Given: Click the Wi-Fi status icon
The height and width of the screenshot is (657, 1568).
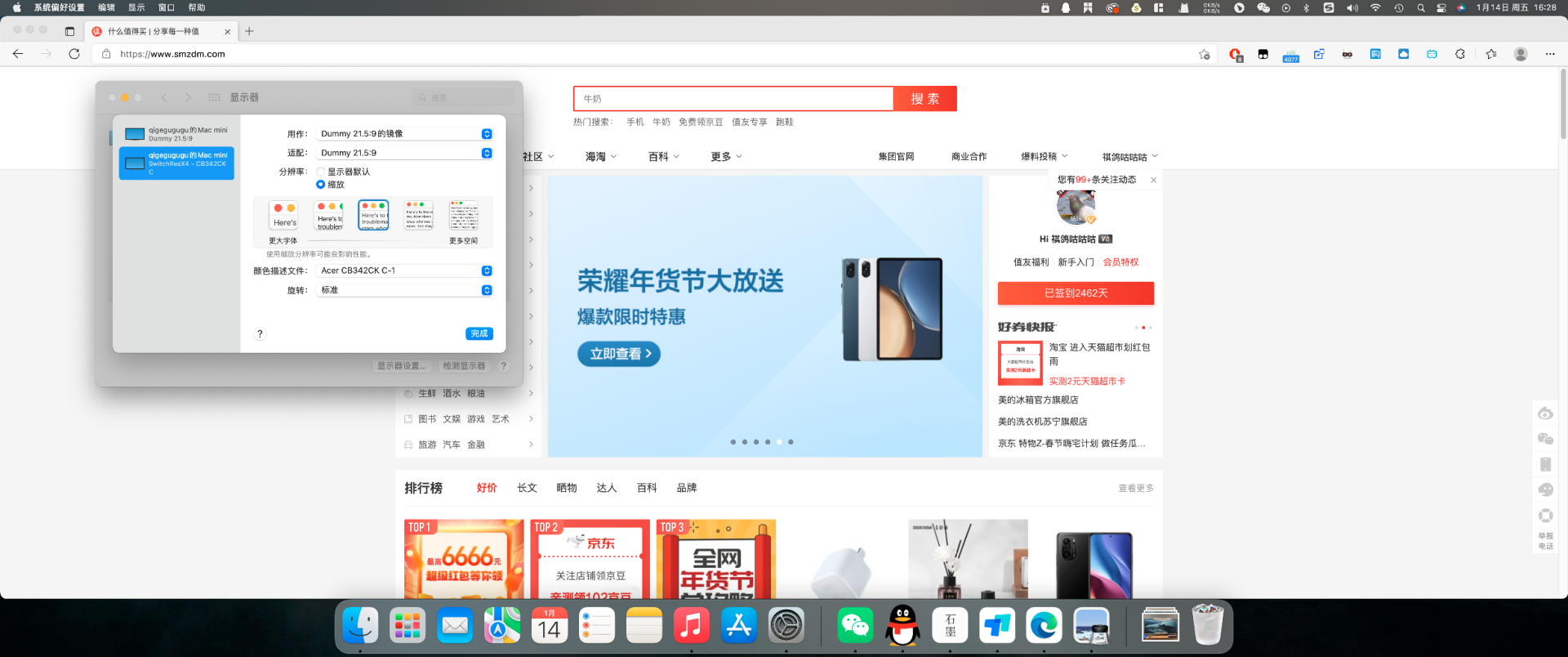Looking at the screenshot, I should point(1375,7).
